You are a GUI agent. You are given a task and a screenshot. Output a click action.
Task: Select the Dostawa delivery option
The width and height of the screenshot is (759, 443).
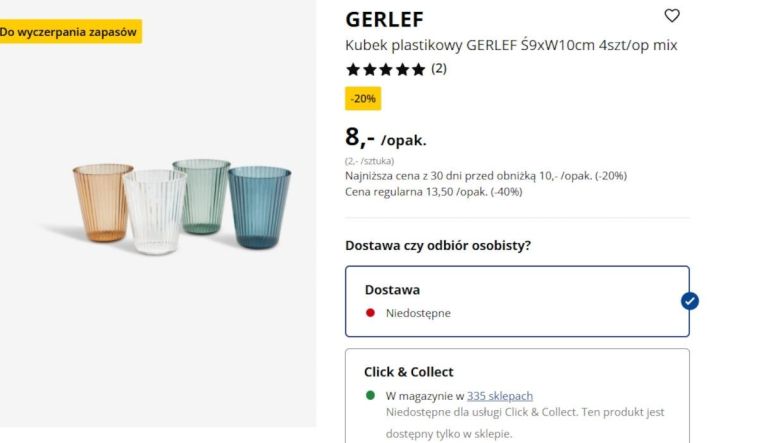516,301
